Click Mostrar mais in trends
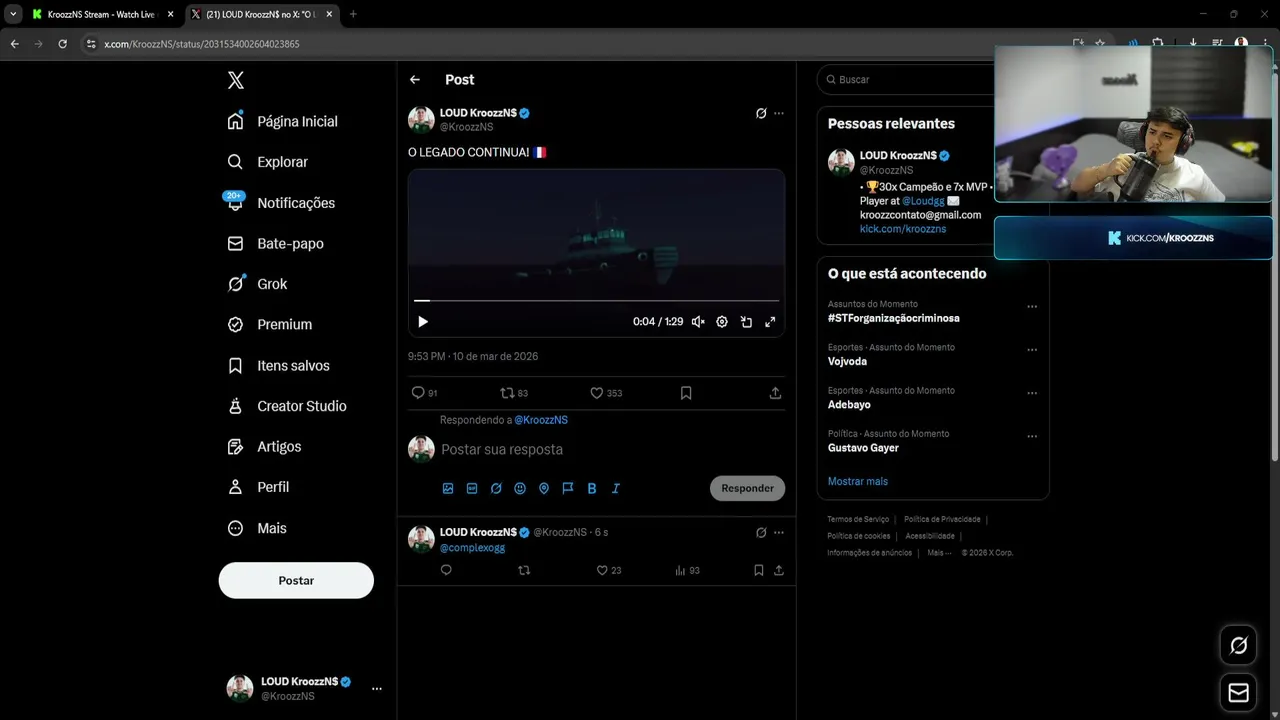The height and width of the screenshot is (720, 1280). point(858,481)
